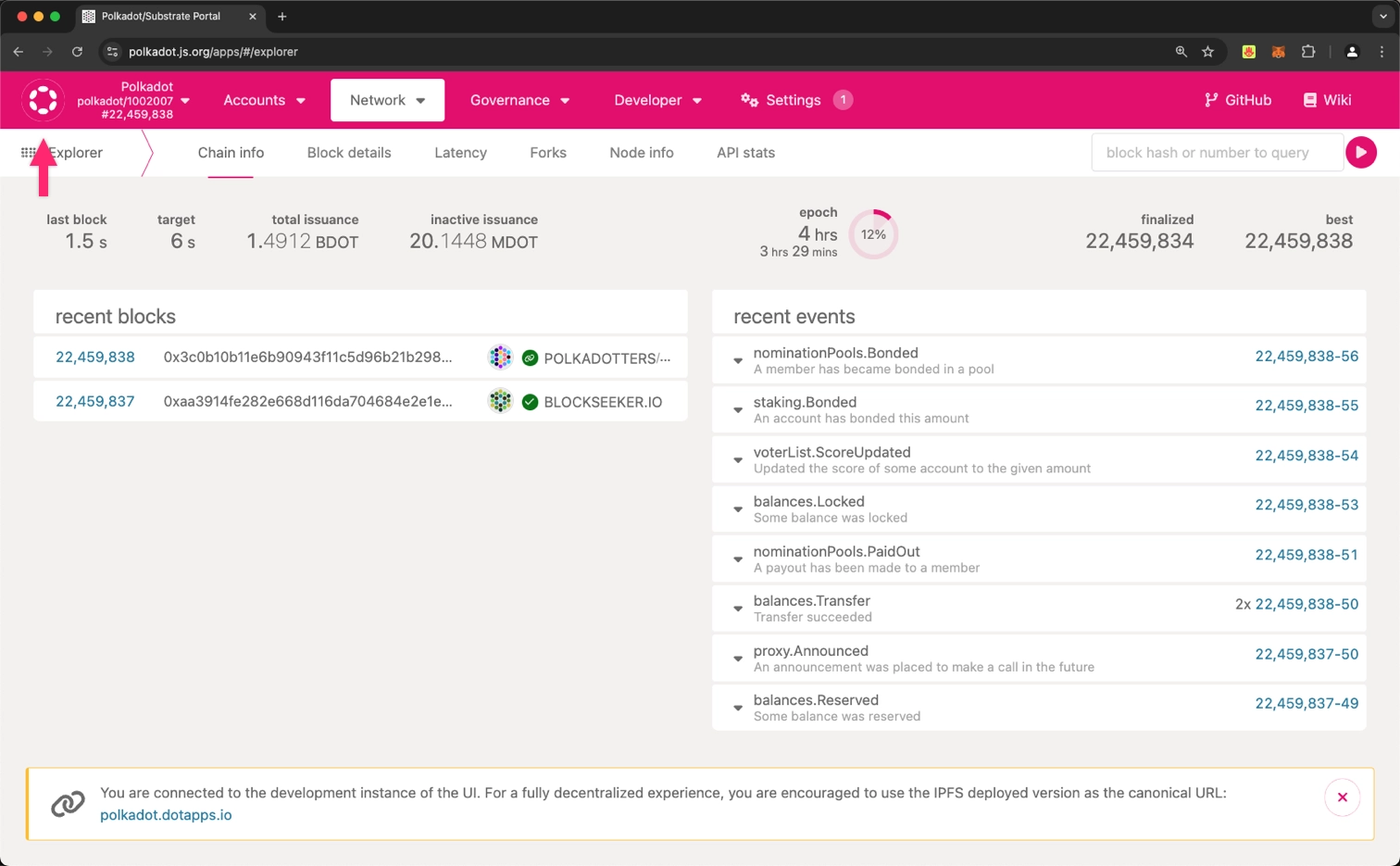The width and height of the screenshot is (1400, 866).
Task: Run the block query play button
Action: click(1361, 153)
